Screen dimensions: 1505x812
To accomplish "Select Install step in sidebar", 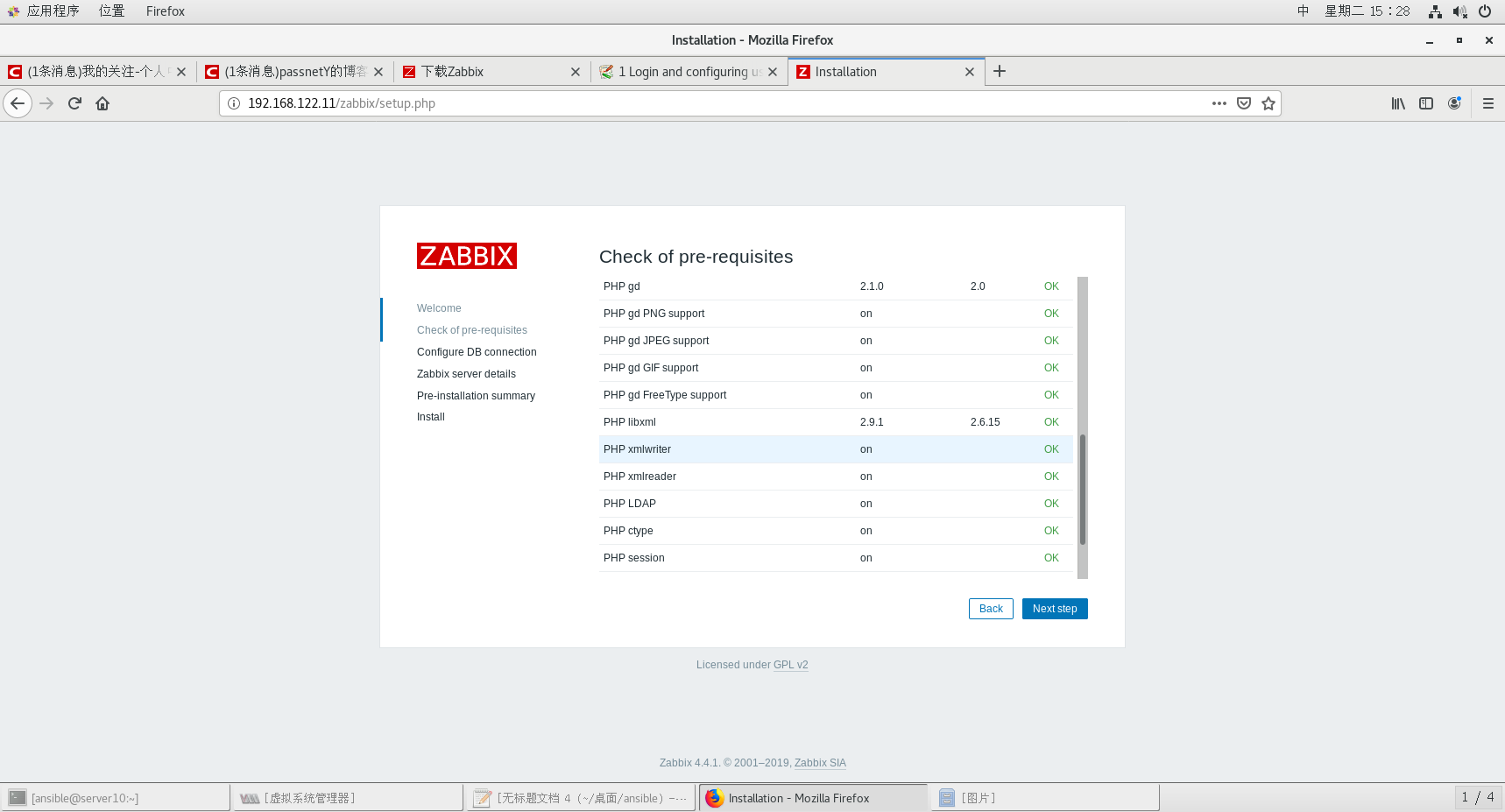I will point(431,417).
